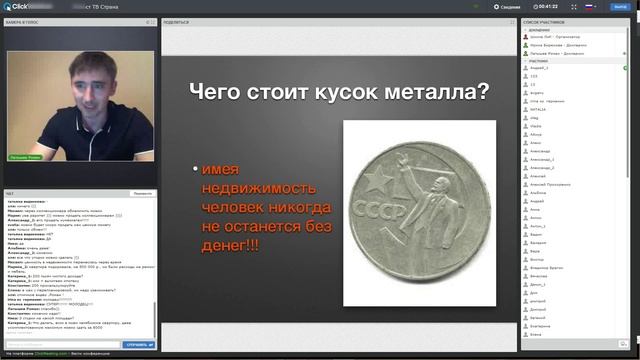Screen dimensions: 640x360
Task: Click the slide title Чего стоит кусок металла?
Action: coord(339,91)
